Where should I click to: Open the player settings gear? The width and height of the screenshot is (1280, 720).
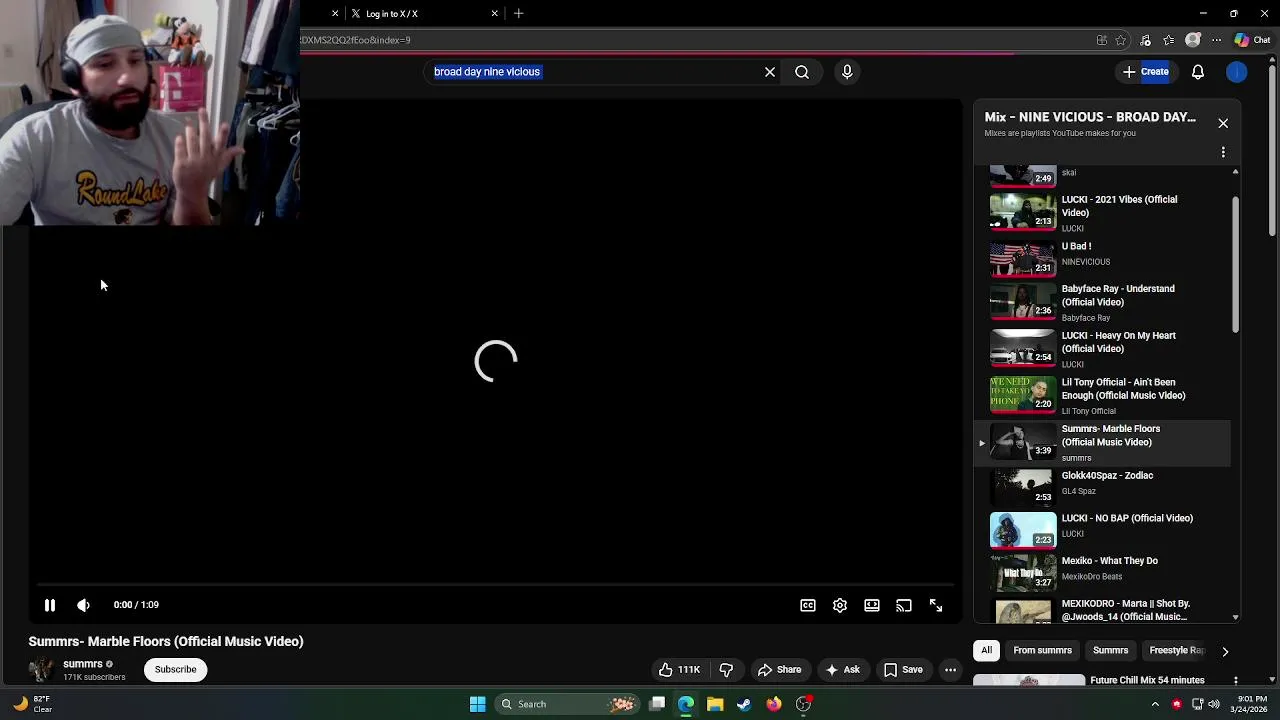(840, 605)
